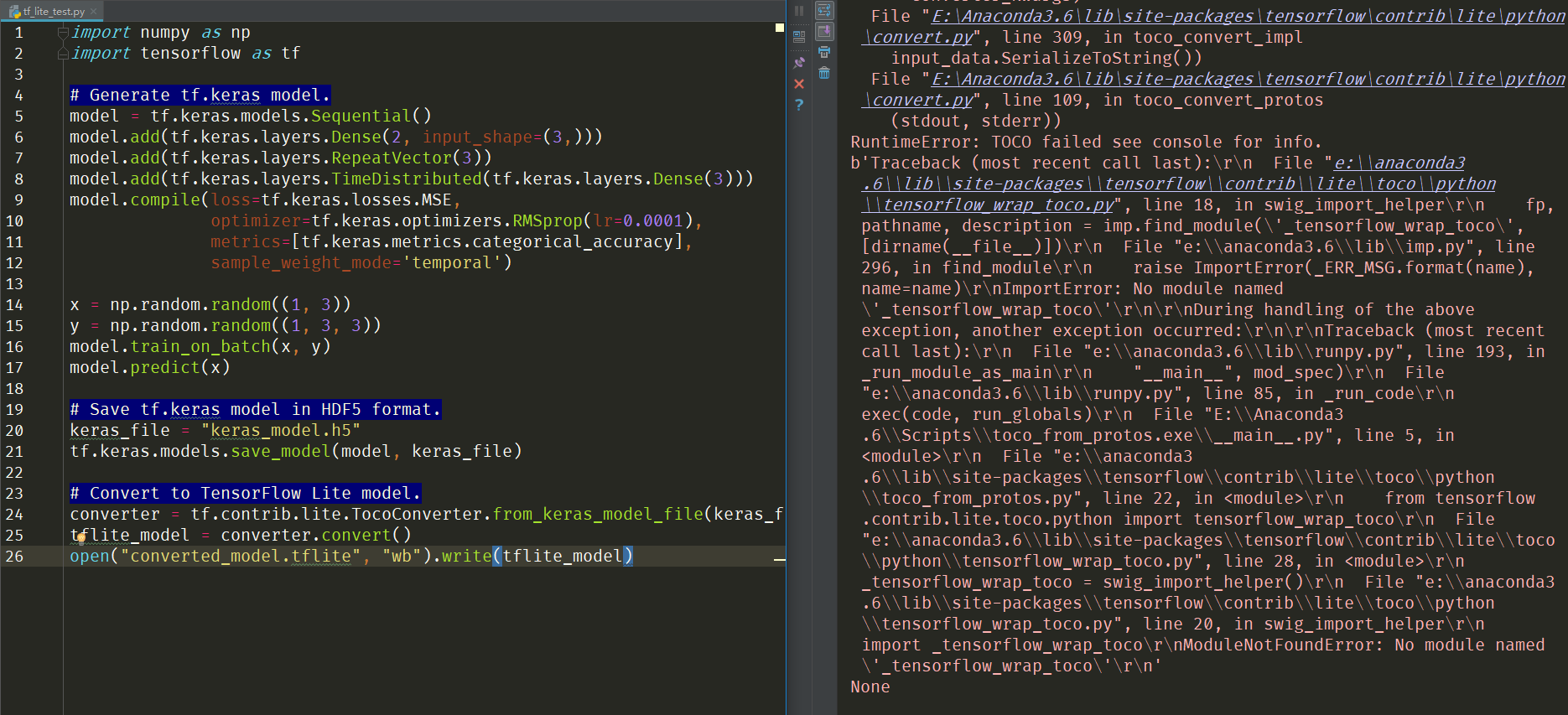Click the Python file icon on tf_lite_test.py tab
Viewport: 1568px width, 715px height.
tap(15, 12)
